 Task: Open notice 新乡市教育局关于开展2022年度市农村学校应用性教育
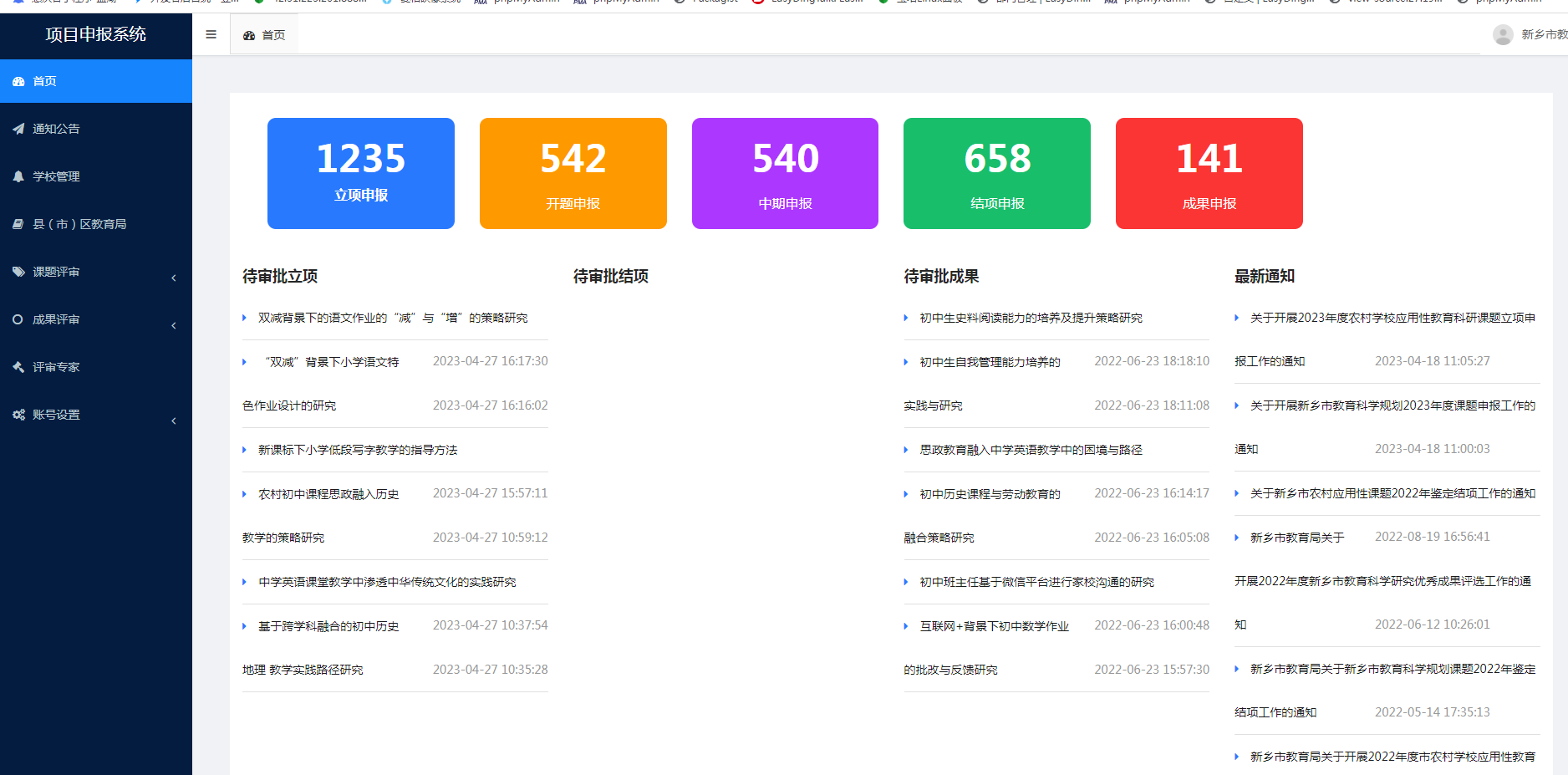[1392, 757]
